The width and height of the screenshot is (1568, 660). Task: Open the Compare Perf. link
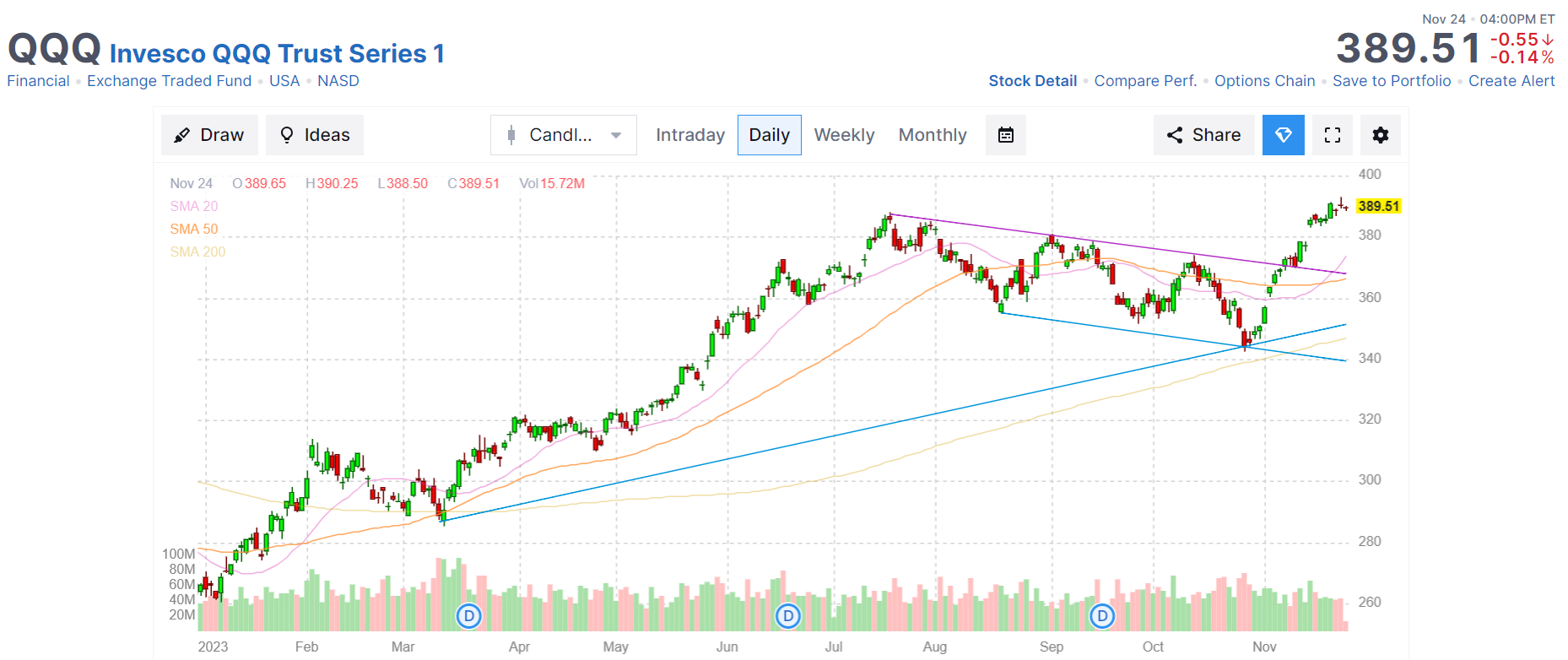tap(1146, 81)
